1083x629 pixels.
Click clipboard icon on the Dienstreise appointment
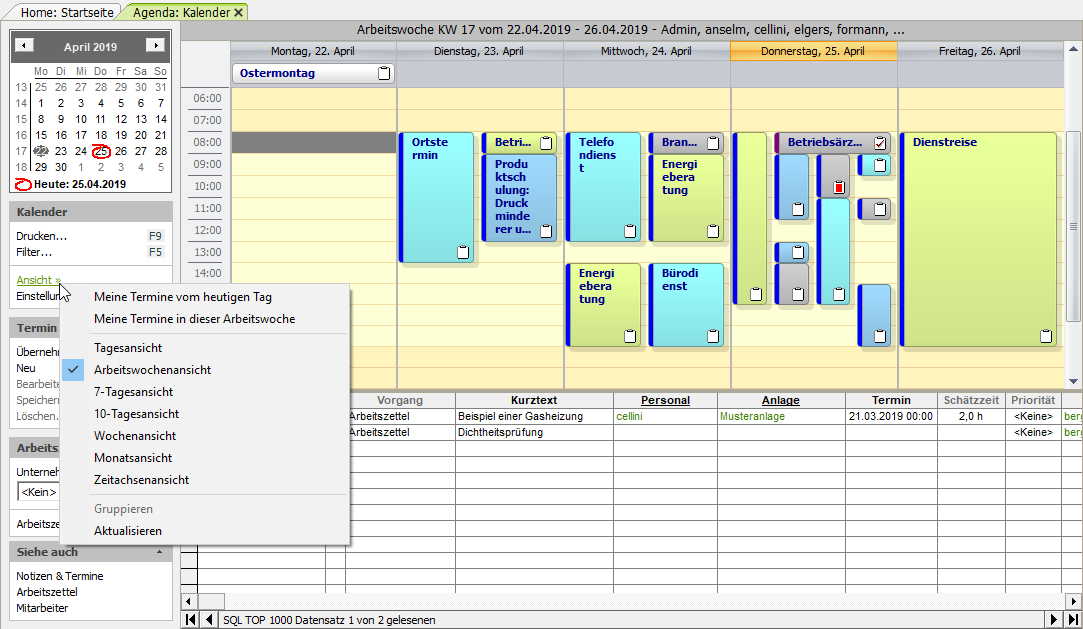click(x=1046, y=336)
